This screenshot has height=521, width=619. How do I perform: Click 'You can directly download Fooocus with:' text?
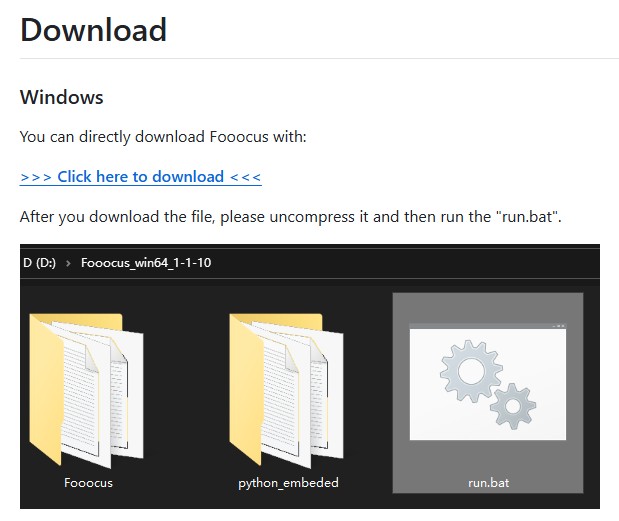point(163,137)
